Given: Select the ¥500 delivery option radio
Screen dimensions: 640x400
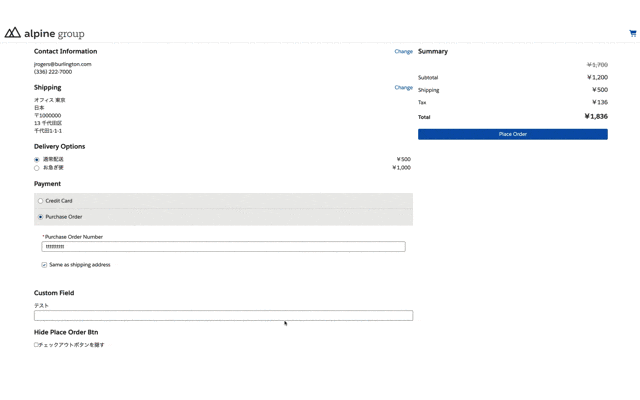Looking at the screenshot, I should (37, 160).
